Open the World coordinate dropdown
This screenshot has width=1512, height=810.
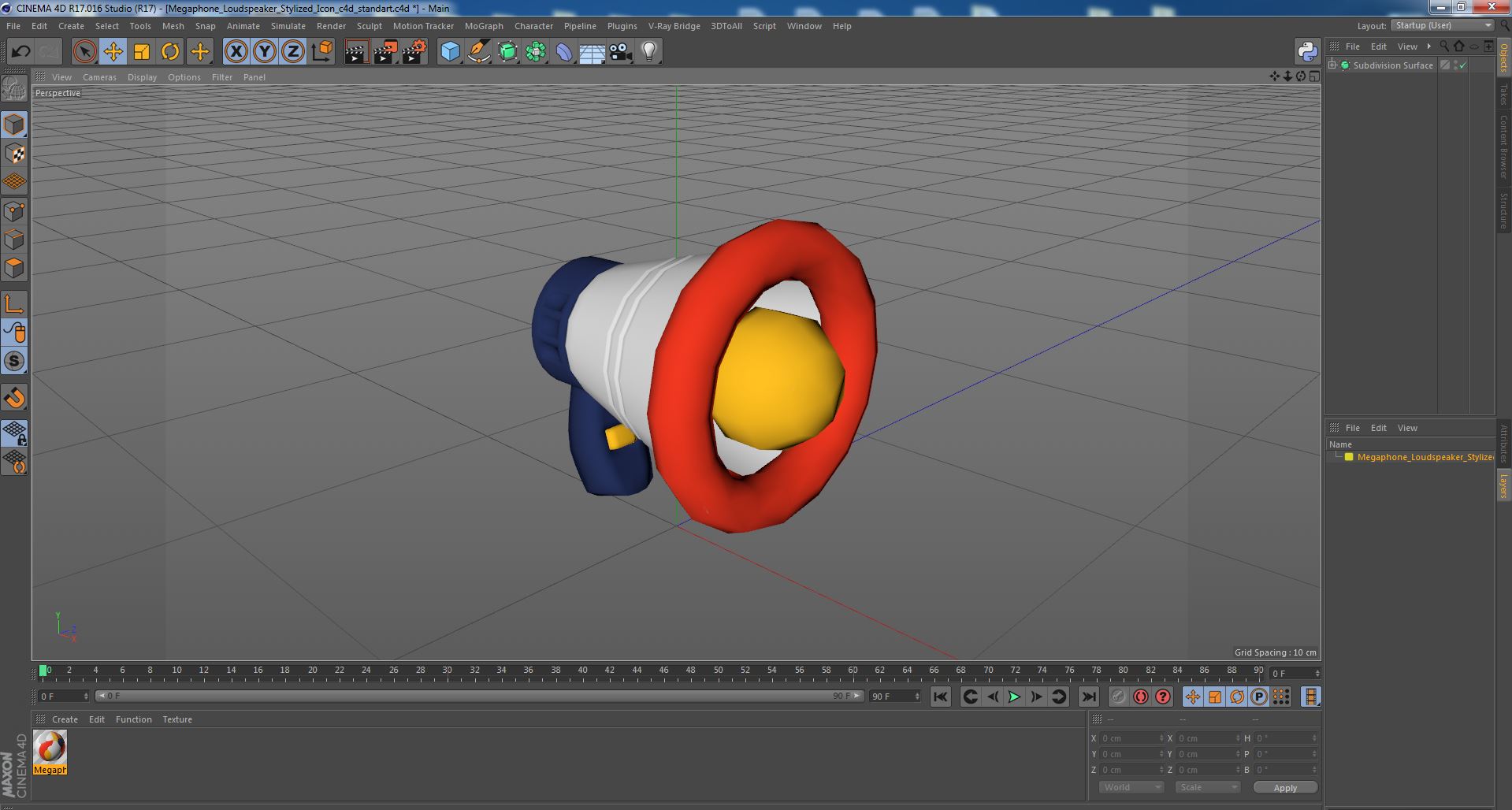1131,787
